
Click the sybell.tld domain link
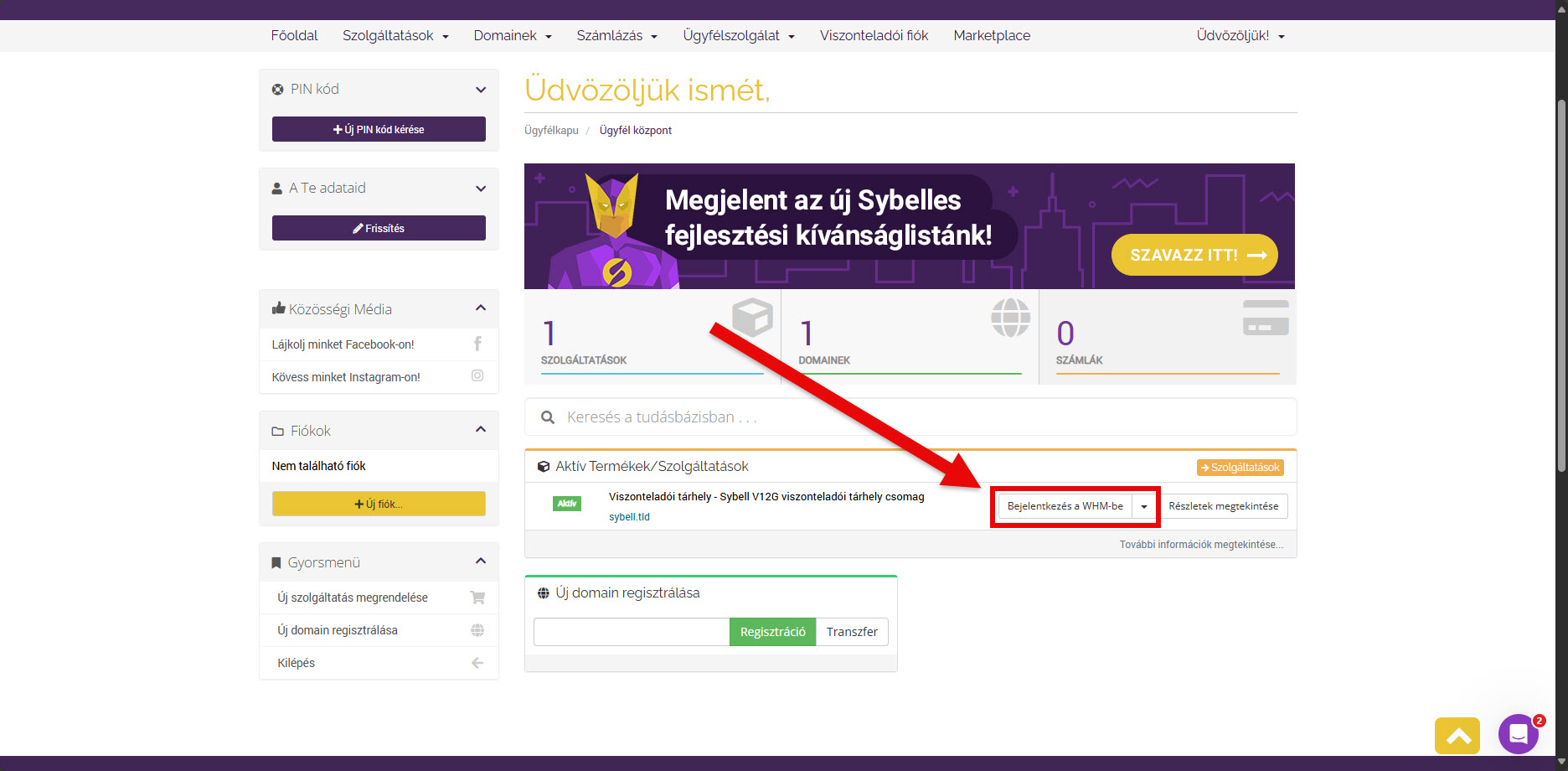pyautogui.click(x=629, y=517)
